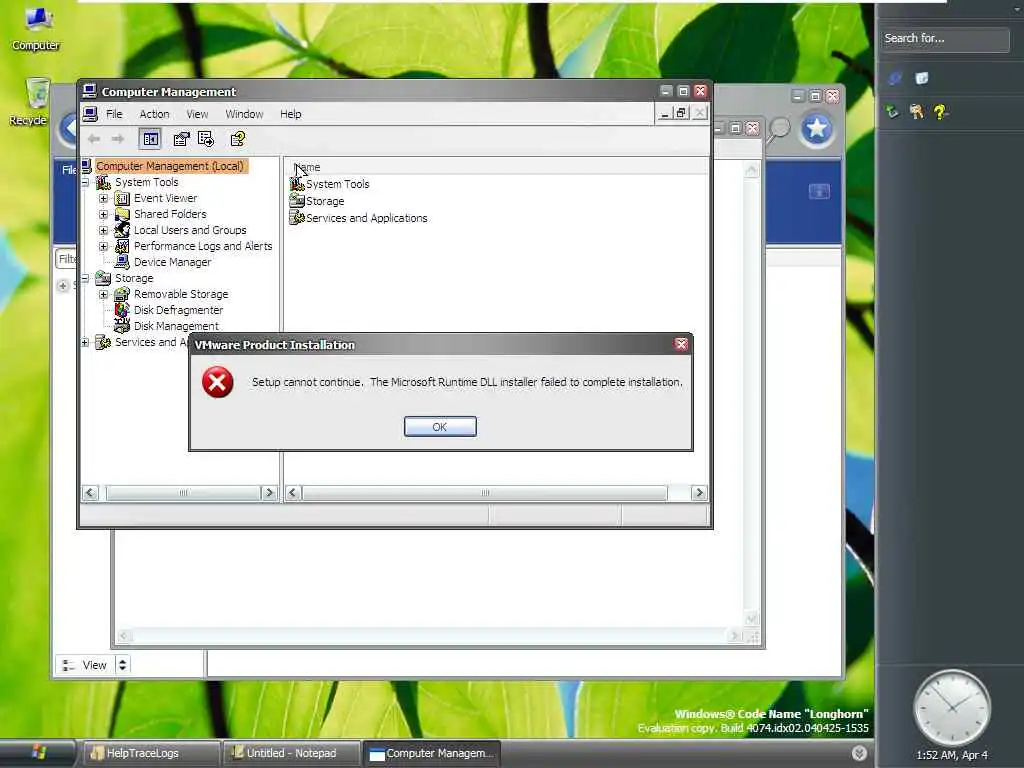
Task: Click the Search for... sidebar field
Action: [944, 39]
